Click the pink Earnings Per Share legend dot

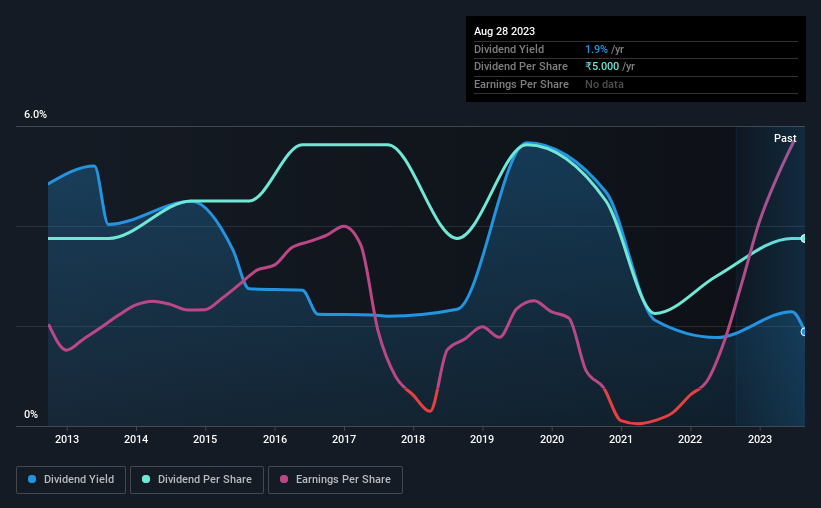tap(284, 479)
